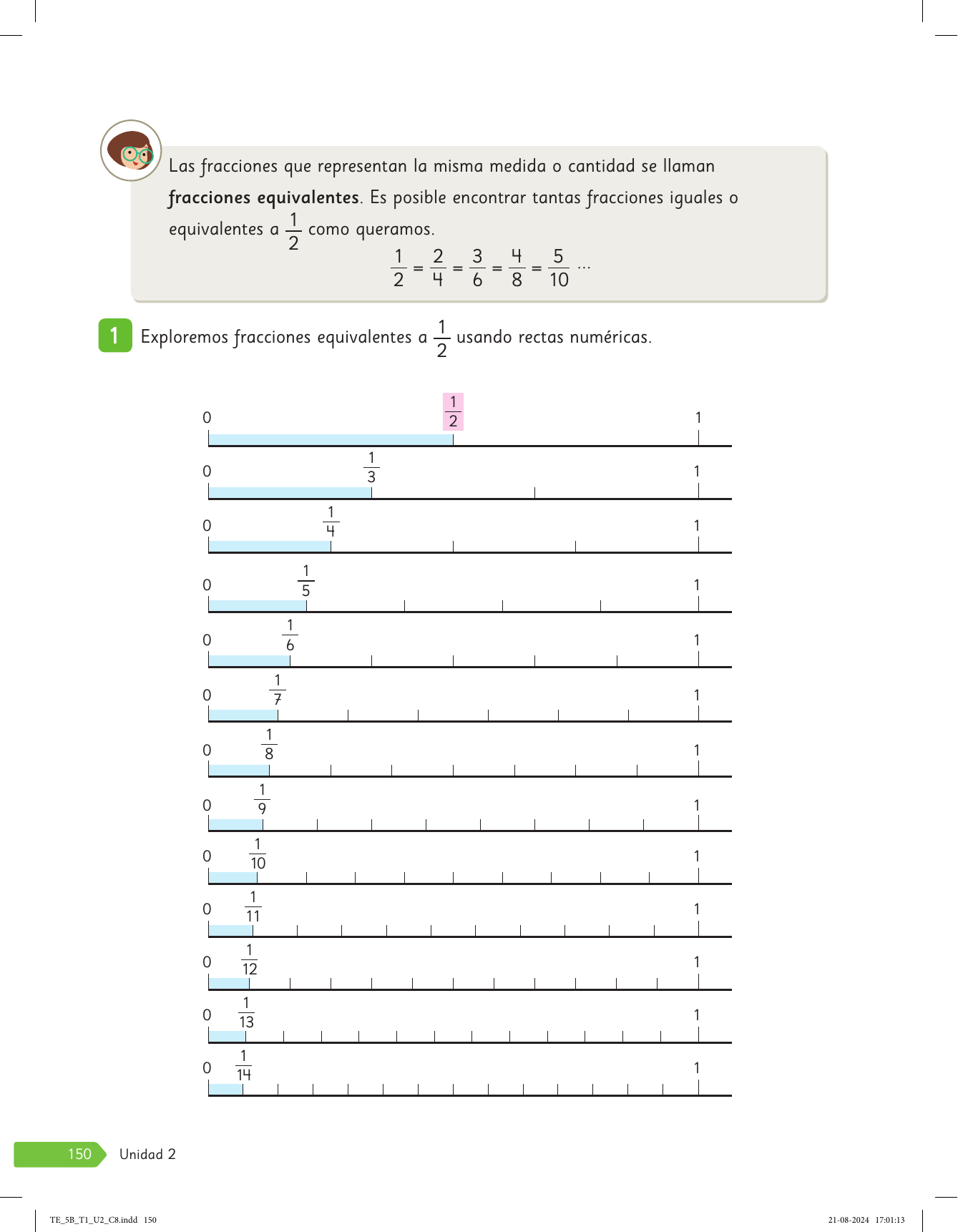This screenshot has height=1232, width=958.
Task: Click the green exercise number 1 badge
Action: (x=114, y=336)
